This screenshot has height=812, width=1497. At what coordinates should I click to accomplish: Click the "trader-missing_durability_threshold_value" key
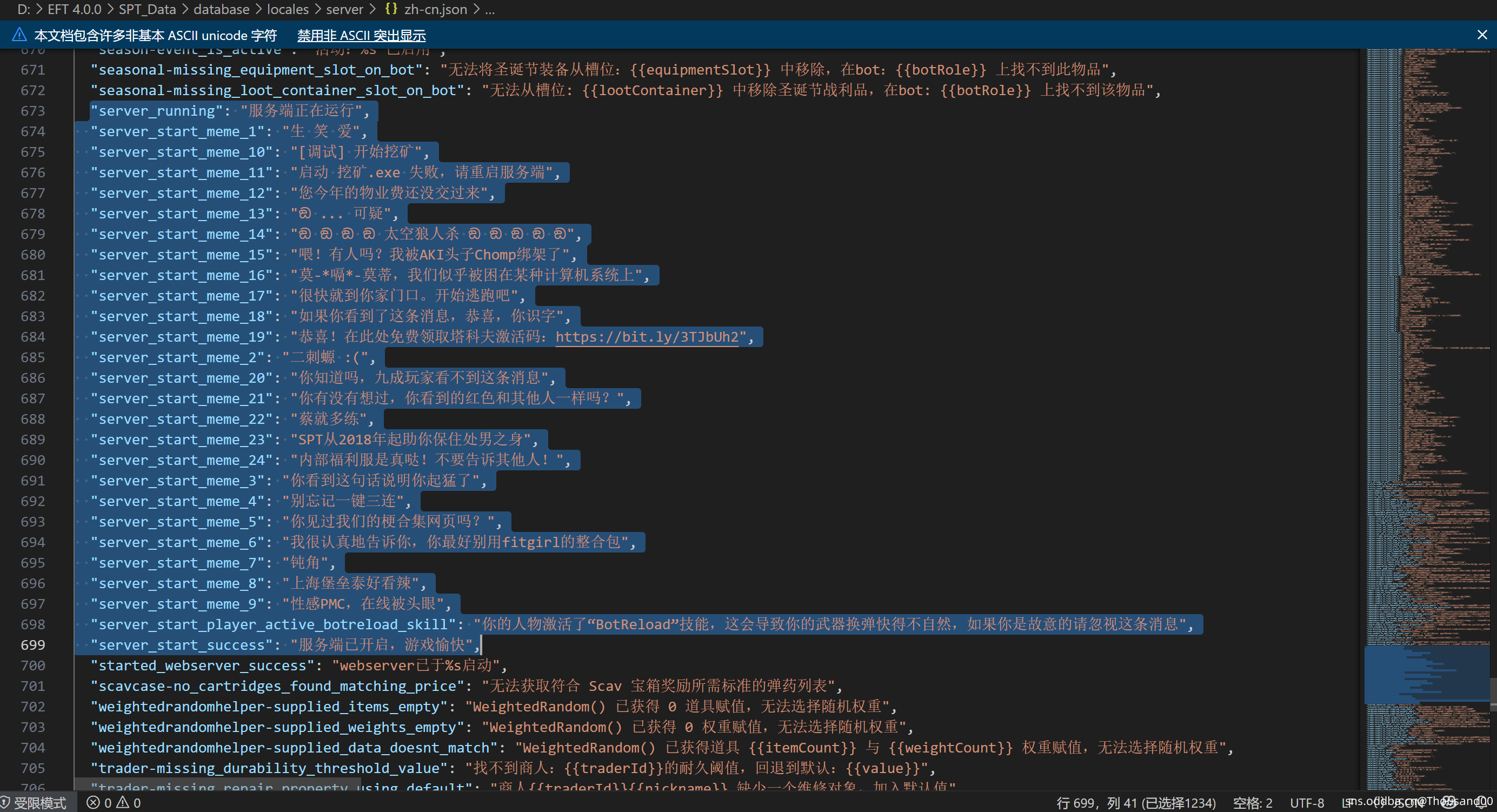(270, 768)
